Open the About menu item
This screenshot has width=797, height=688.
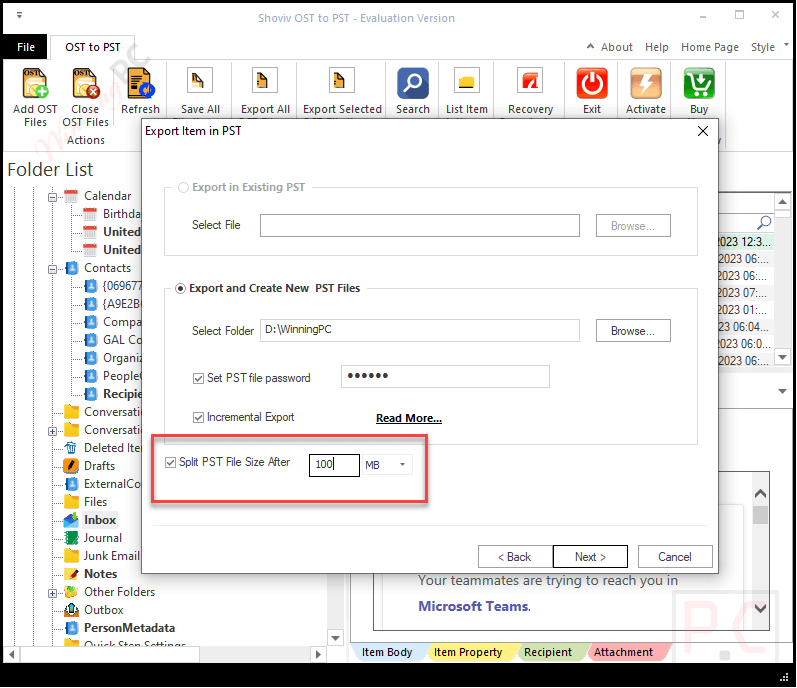tap(617, 47)
